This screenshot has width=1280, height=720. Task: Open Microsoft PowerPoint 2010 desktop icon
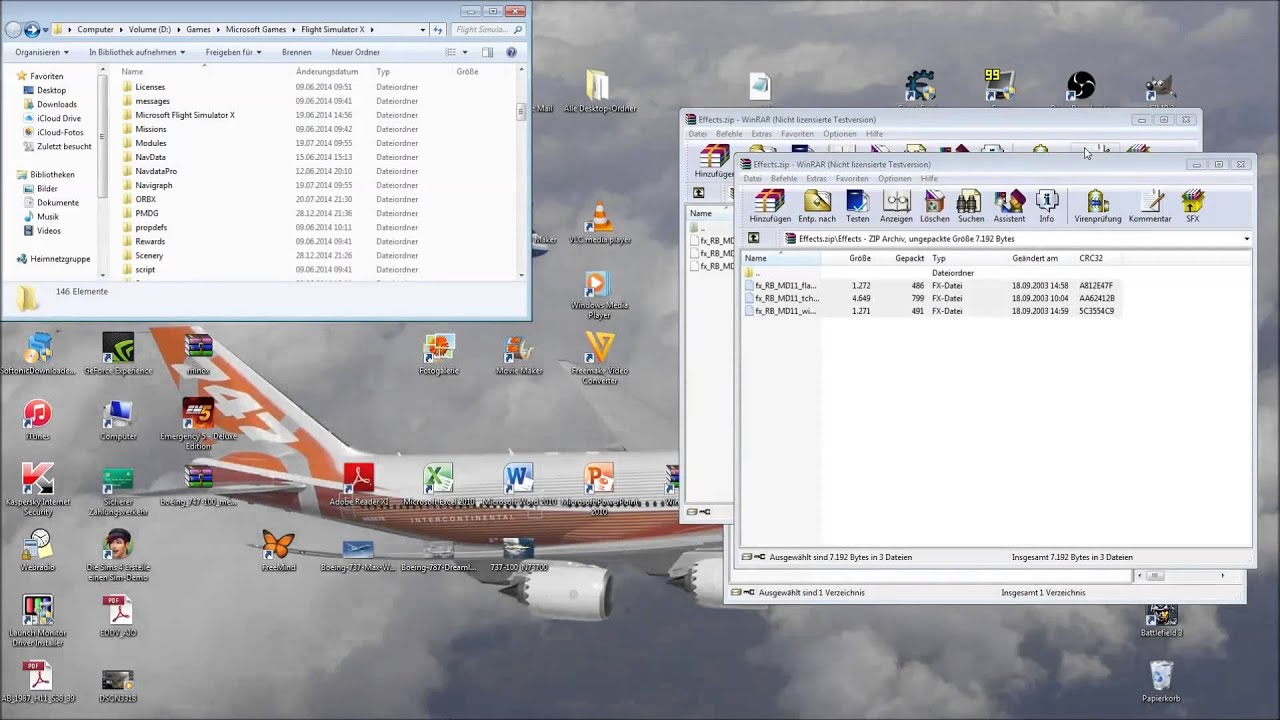click(599, 489)
